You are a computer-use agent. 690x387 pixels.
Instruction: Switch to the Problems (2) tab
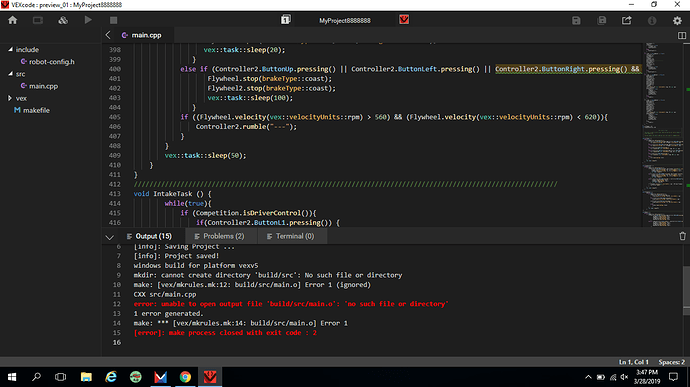tap(219, 236)
